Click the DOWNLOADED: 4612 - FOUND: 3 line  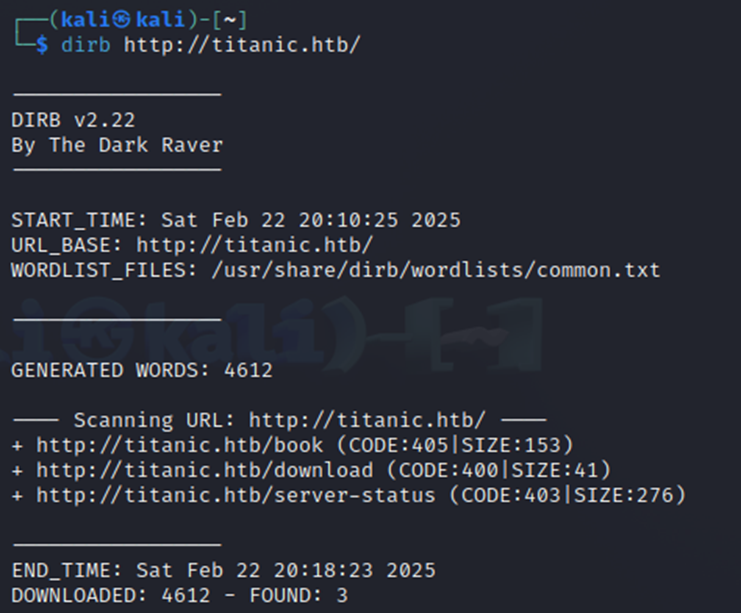[x=180, y=595]
